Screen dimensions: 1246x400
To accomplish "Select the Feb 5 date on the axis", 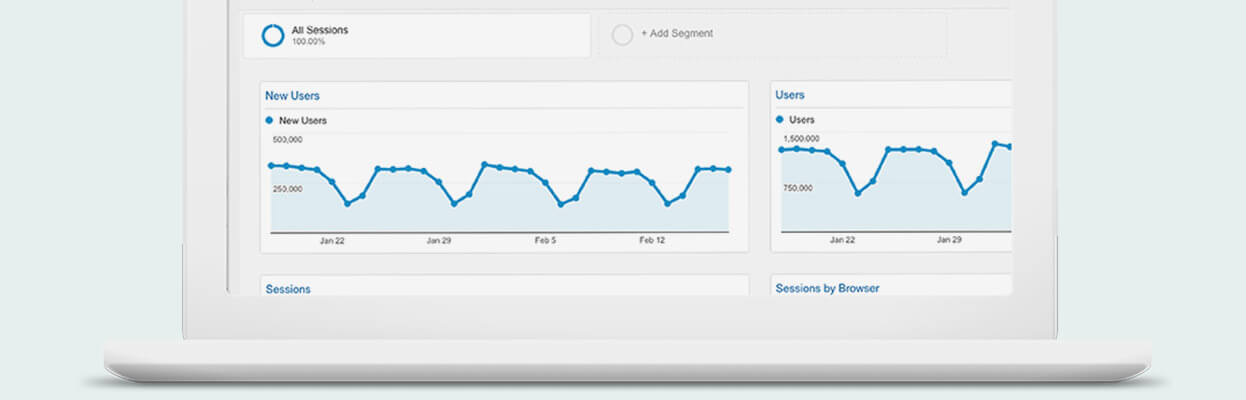I will click(545, 241).
